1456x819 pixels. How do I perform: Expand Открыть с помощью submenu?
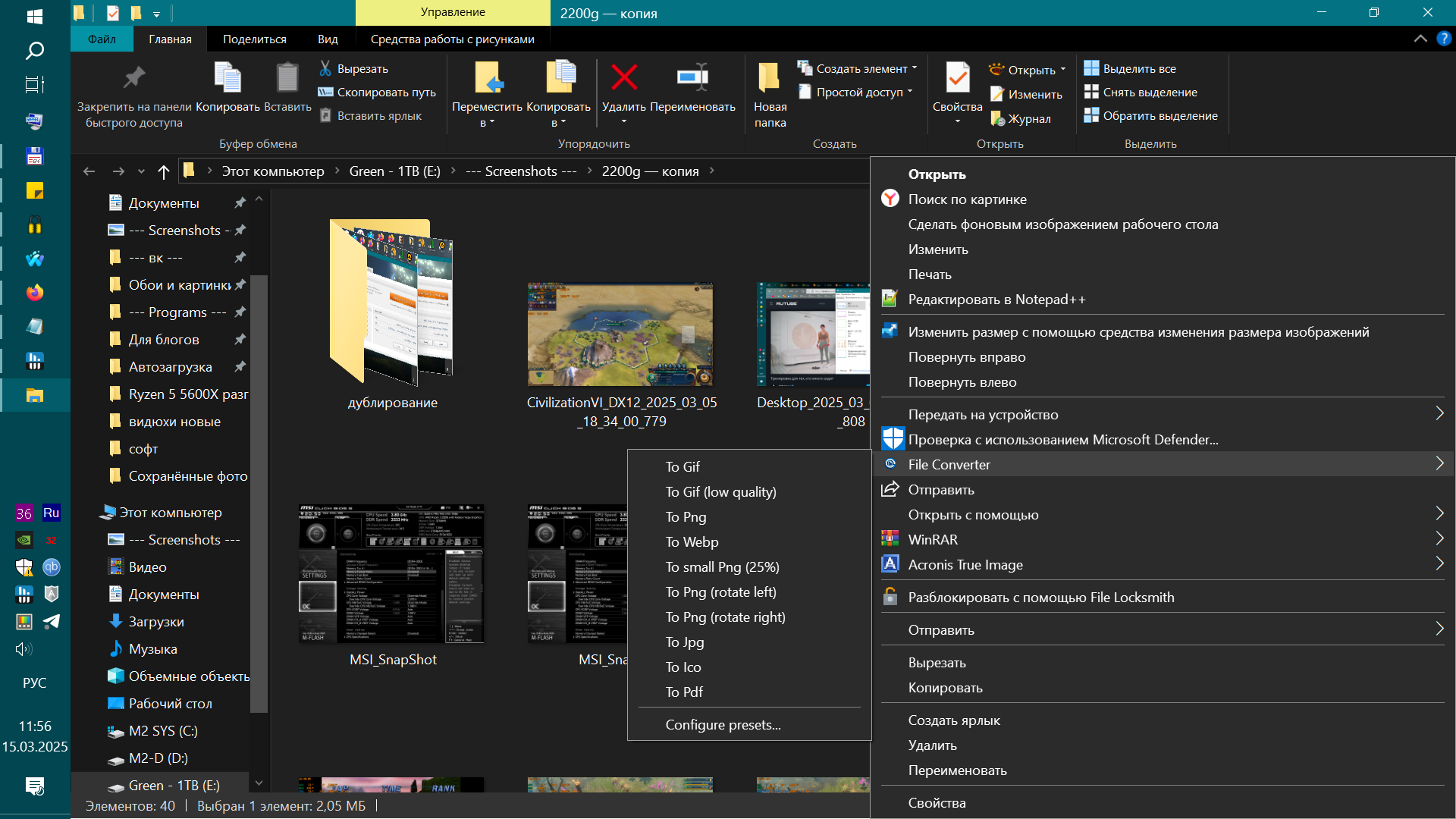click(973, 514)
